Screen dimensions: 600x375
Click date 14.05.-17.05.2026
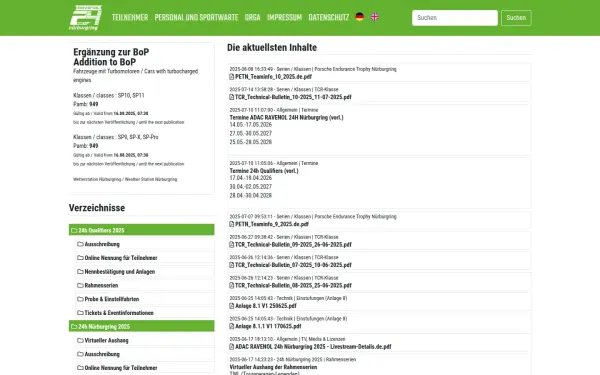pyautogui.click(x=251, y=125)
